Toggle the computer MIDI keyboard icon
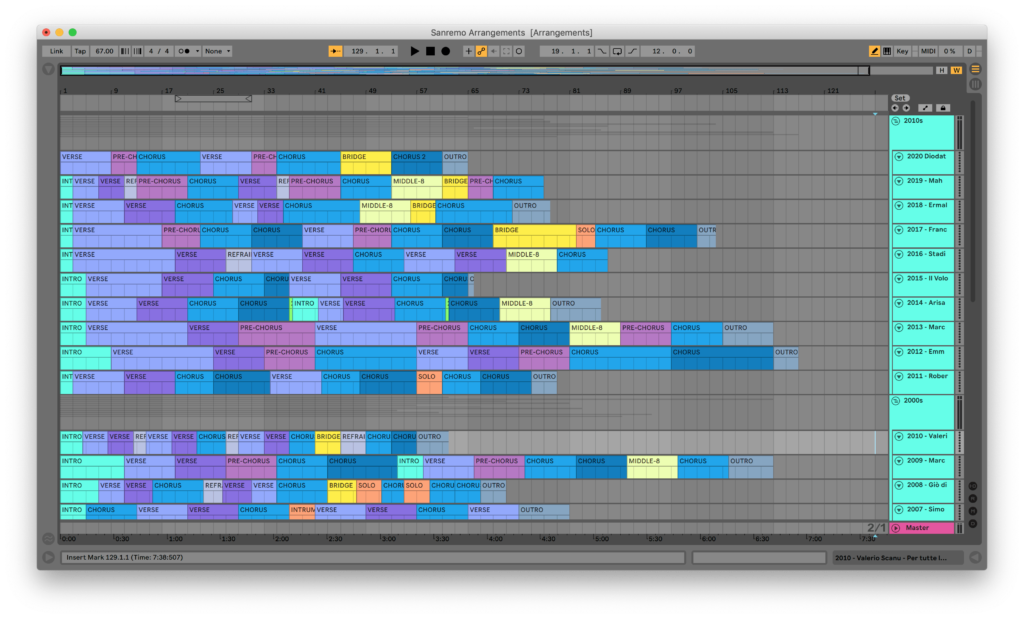 pos(887,51)
